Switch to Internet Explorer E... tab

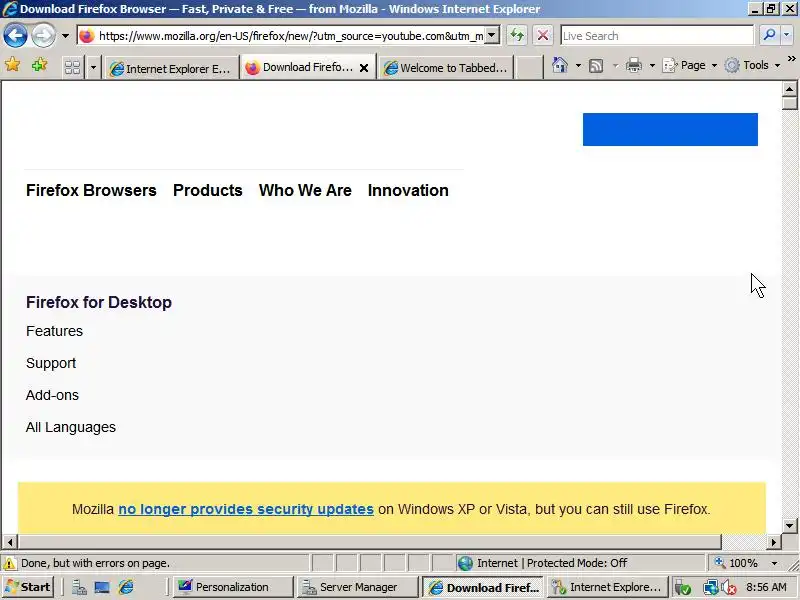pos(170,68)
